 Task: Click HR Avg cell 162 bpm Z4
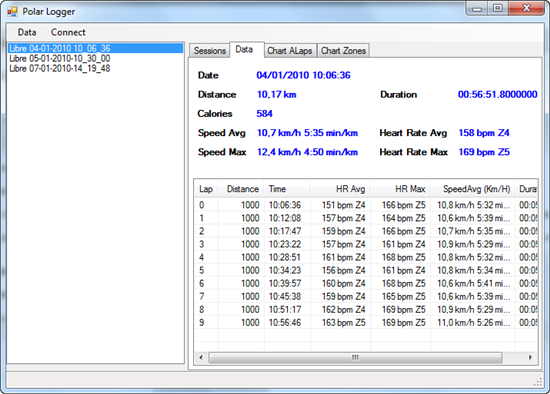coord(344,309)
